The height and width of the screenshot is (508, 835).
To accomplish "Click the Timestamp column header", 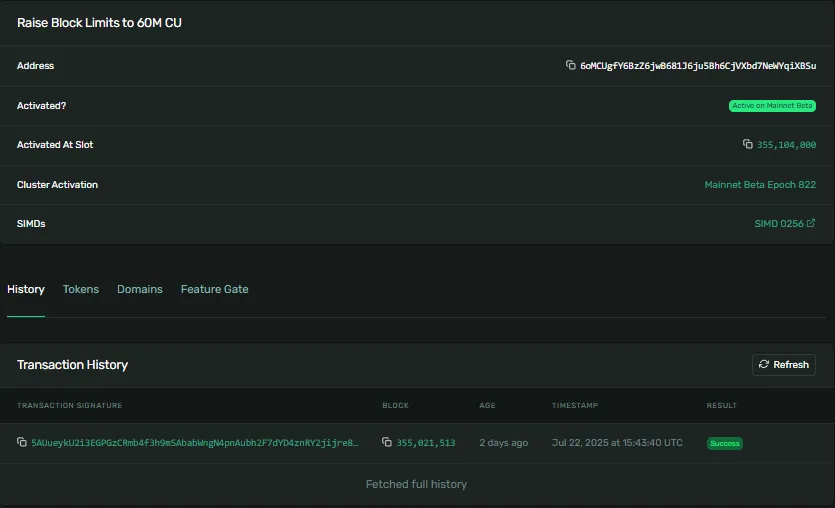I will [575, 405].
